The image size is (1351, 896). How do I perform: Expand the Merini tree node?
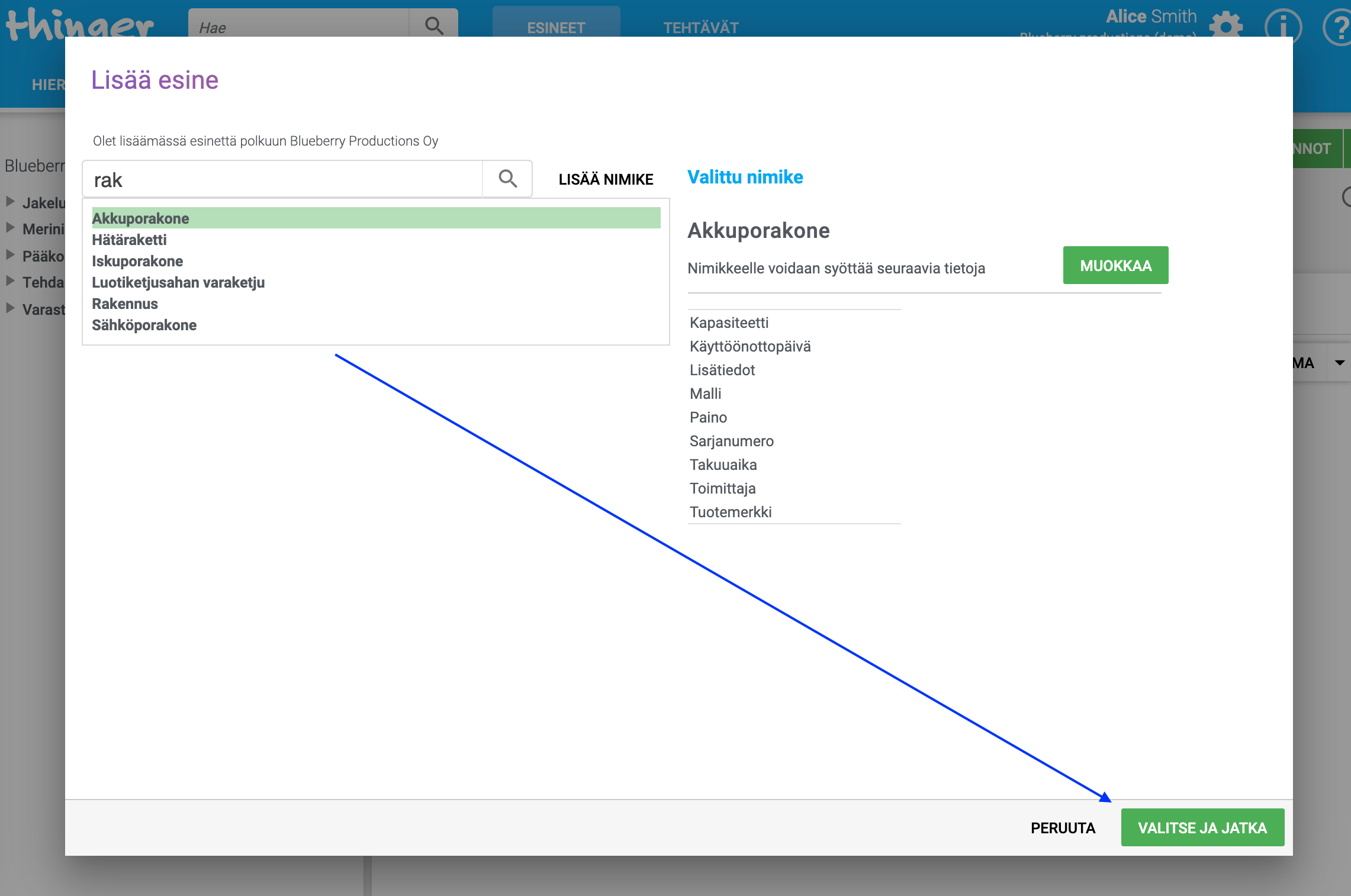10,228
